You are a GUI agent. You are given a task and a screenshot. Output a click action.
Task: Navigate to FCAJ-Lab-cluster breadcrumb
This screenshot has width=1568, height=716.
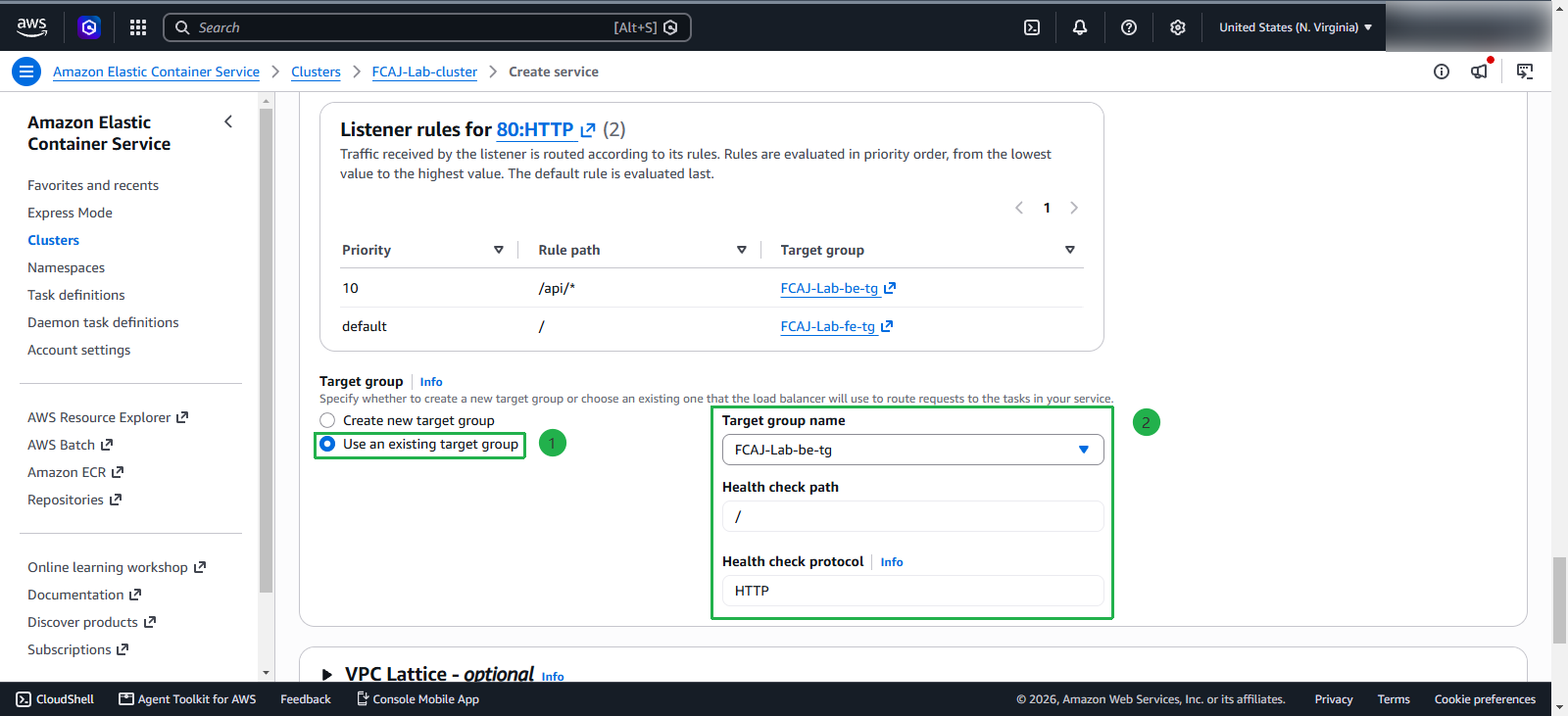[x=424, y=72]
